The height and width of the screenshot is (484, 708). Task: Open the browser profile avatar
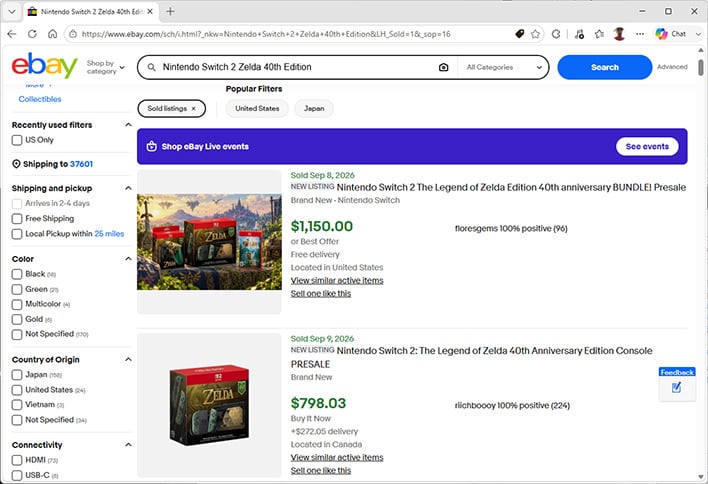click(x=620, y=34)
